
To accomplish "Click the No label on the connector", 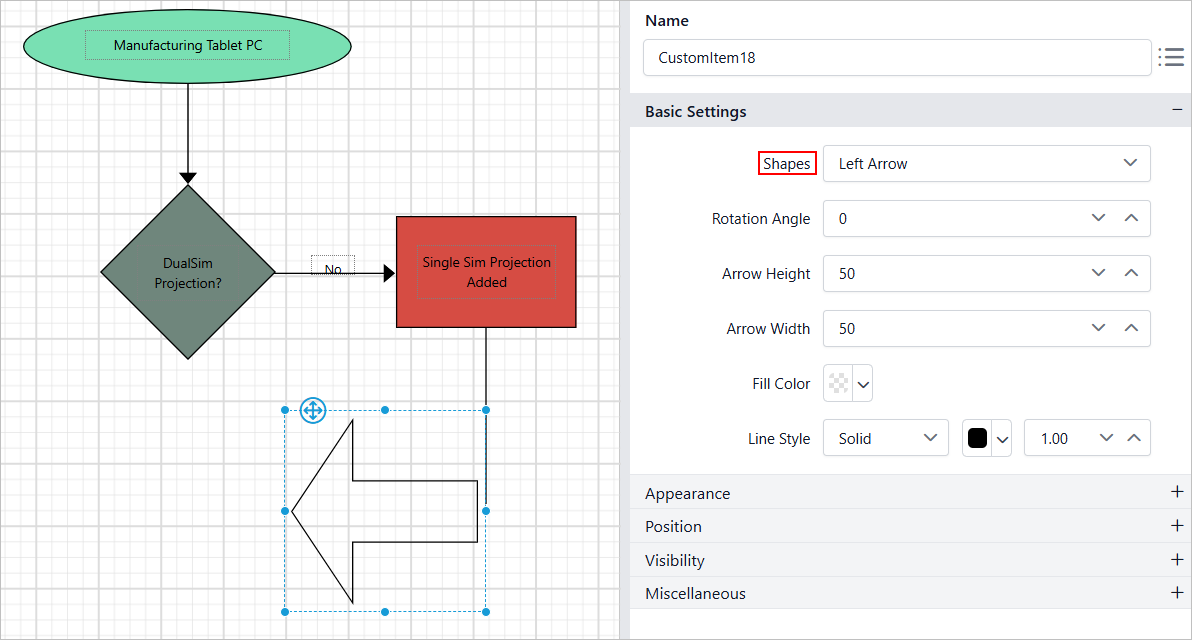I will pyautogui.click(x=333, y=268).
